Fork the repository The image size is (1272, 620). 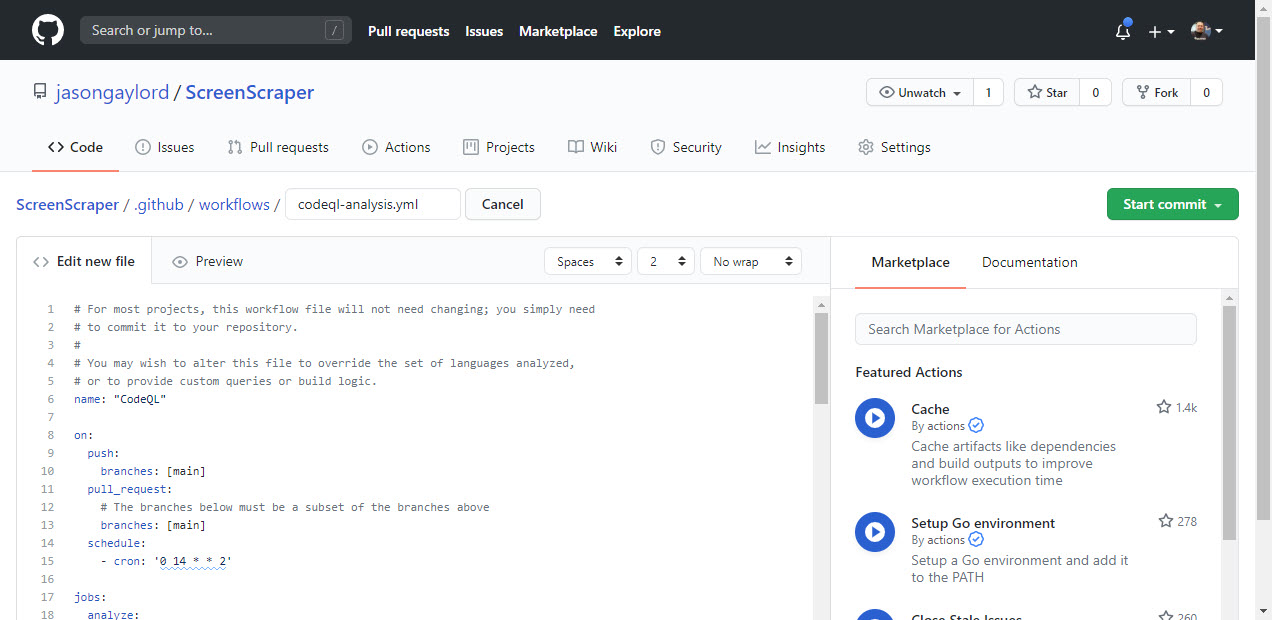point(1156,93)
